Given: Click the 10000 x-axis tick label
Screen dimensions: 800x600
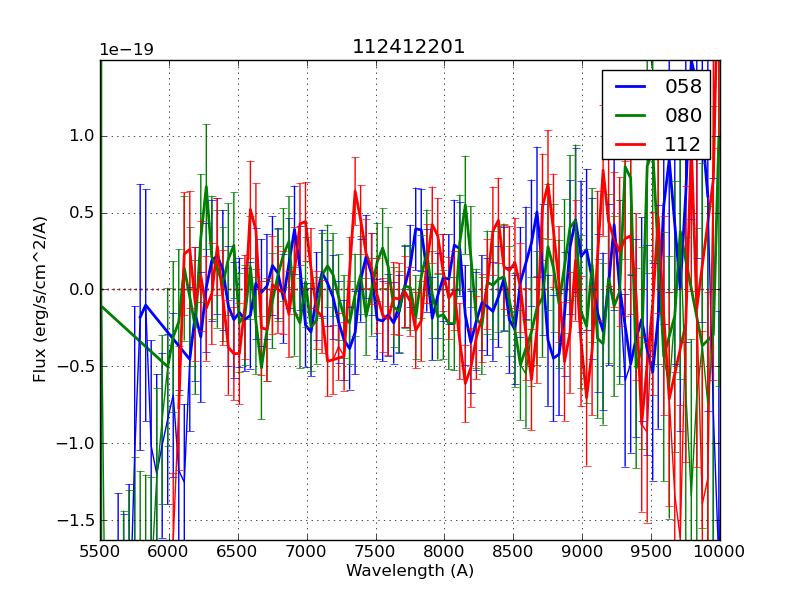Looking at the screenshot, I should 719,551.
